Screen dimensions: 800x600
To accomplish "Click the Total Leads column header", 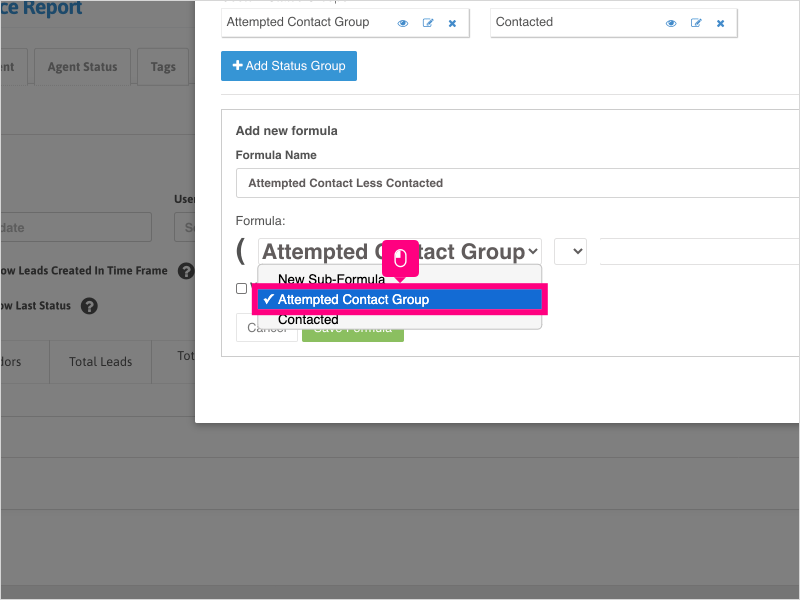I will [101, 362].
